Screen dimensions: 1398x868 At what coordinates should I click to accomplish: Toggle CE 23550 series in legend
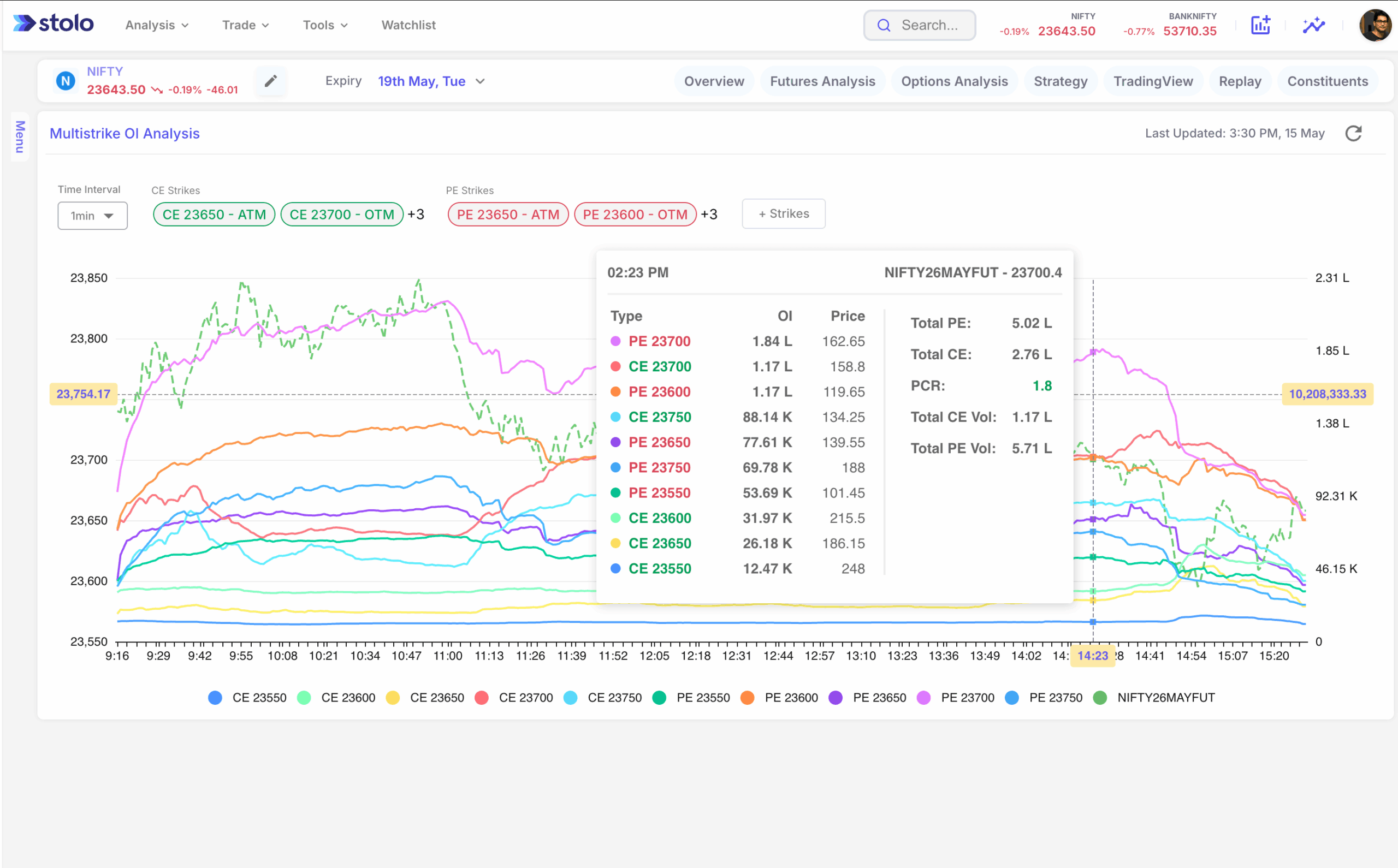pos(247,698)
